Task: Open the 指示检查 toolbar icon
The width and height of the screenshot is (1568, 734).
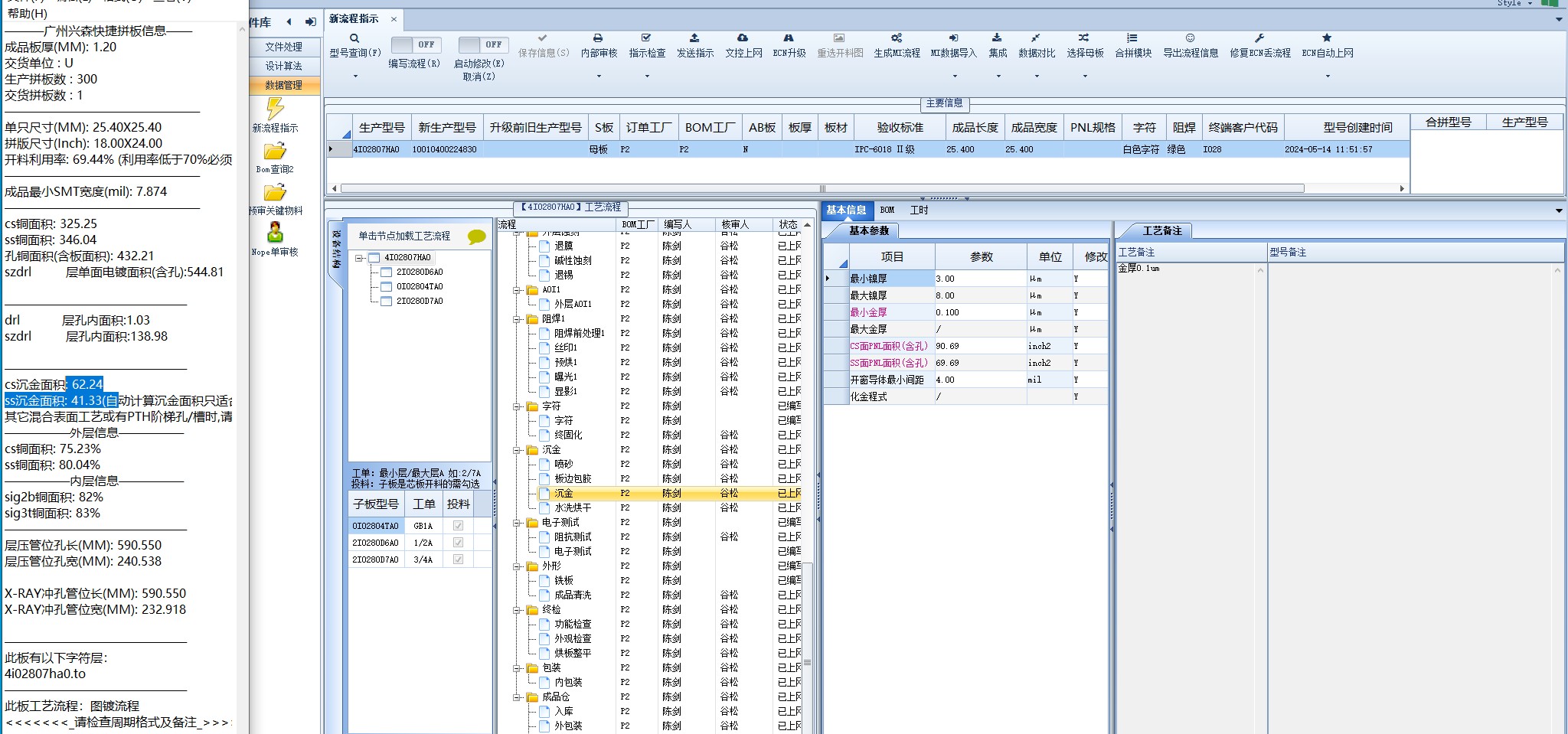Action: click(x=646, y=38)
